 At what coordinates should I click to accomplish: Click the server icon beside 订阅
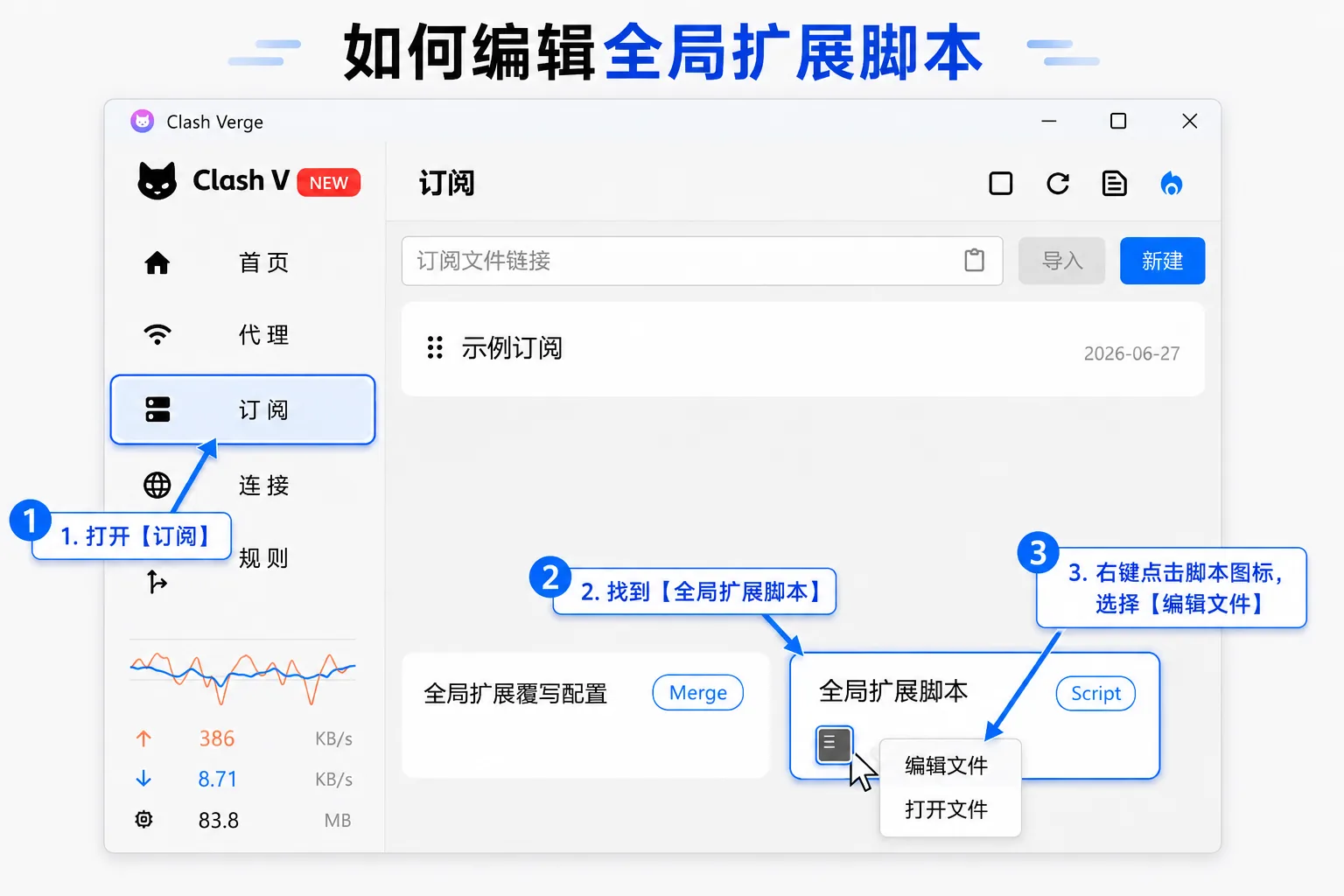coord(157,409)
